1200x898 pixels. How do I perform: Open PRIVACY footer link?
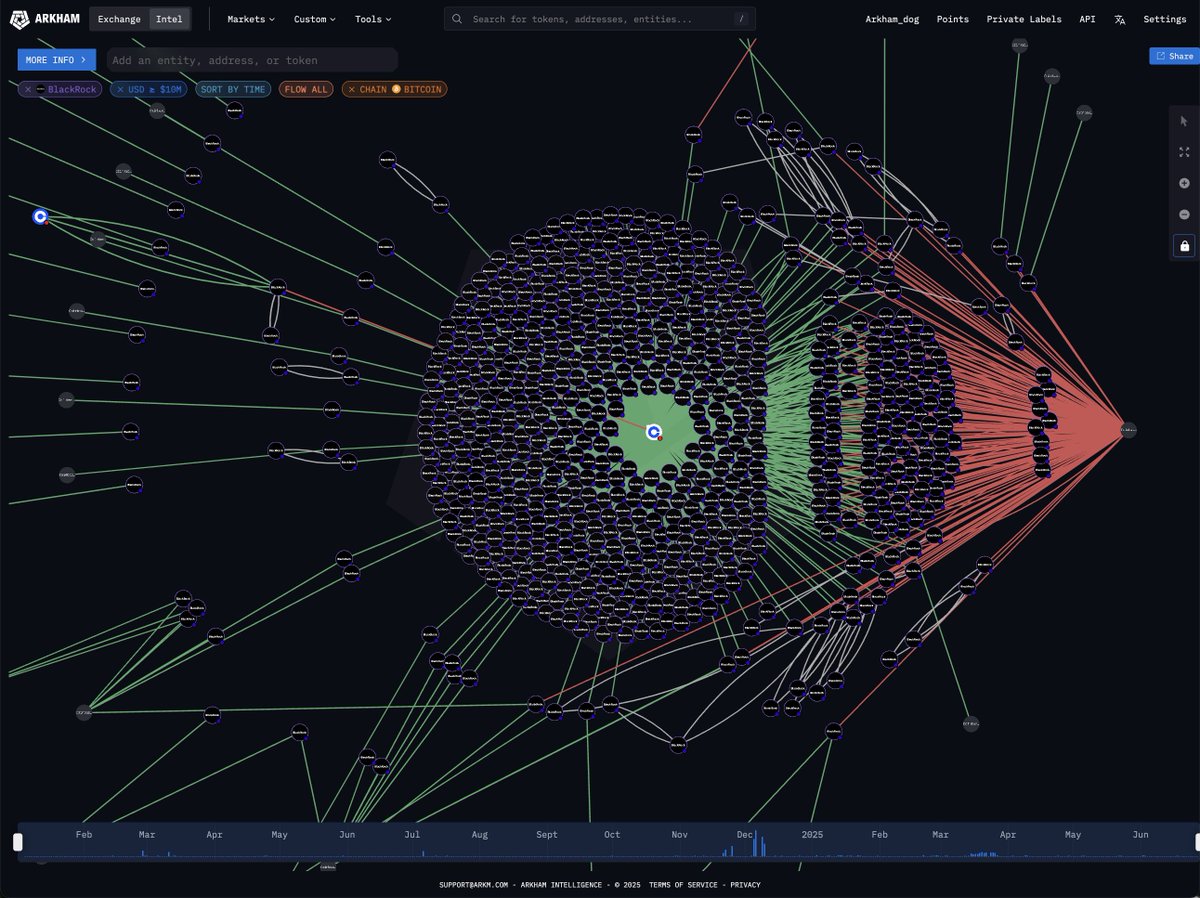tap(745, 884)
